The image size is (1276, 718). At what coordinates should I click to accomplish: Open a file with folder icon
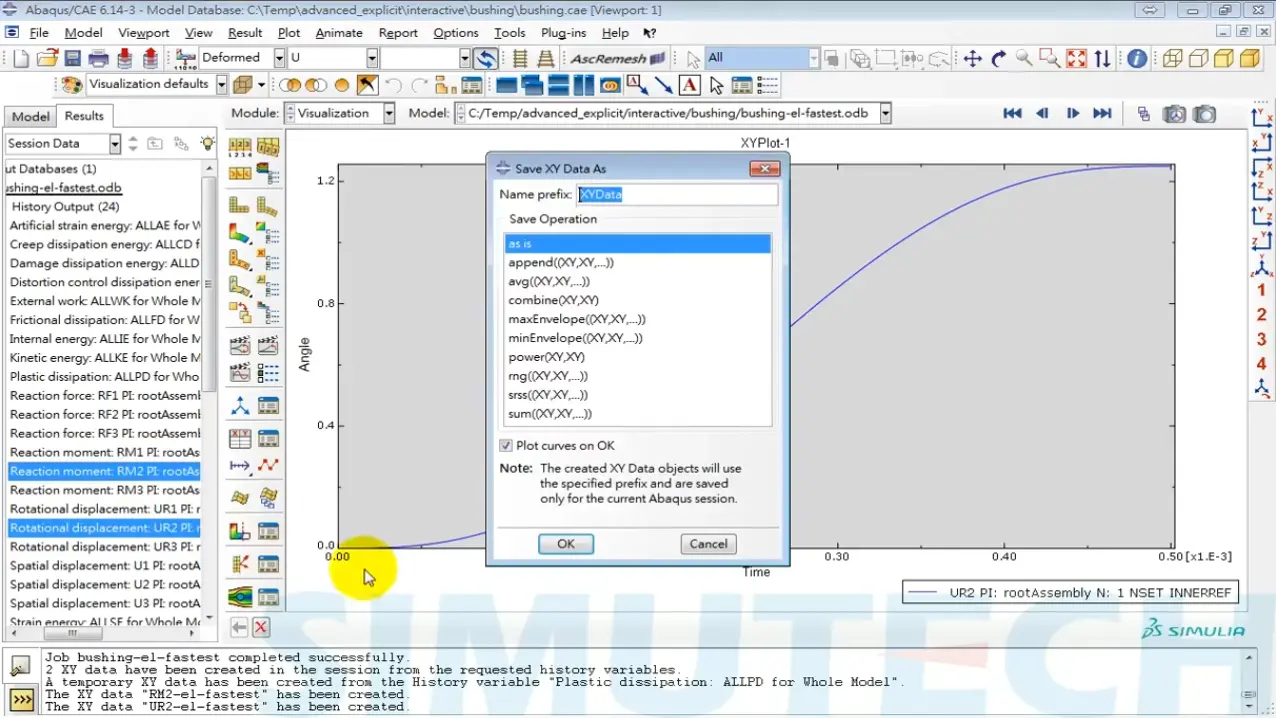click(x=47, y=58)
